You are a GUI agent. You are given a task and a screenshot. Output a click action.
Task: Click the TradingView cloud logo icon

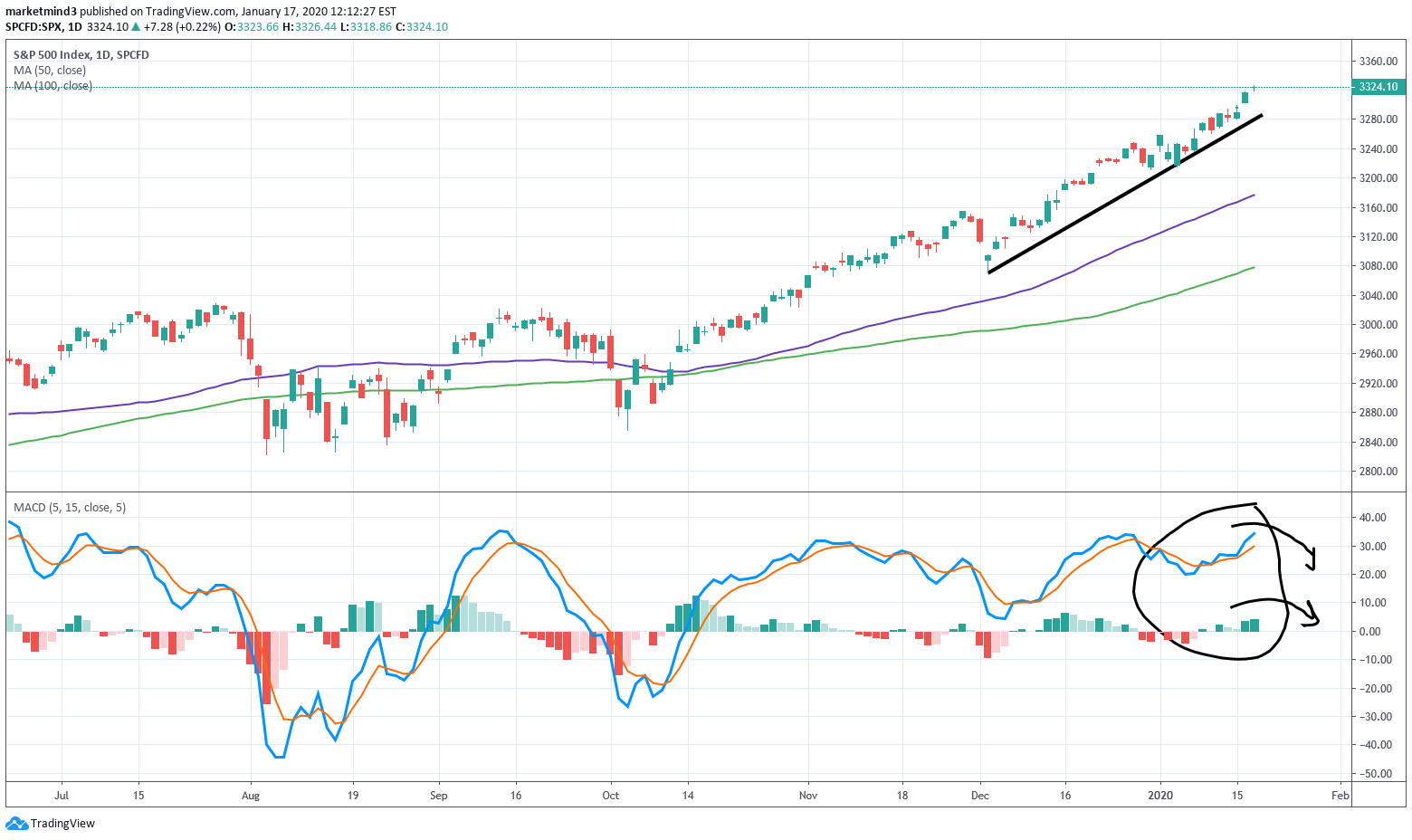16,823
